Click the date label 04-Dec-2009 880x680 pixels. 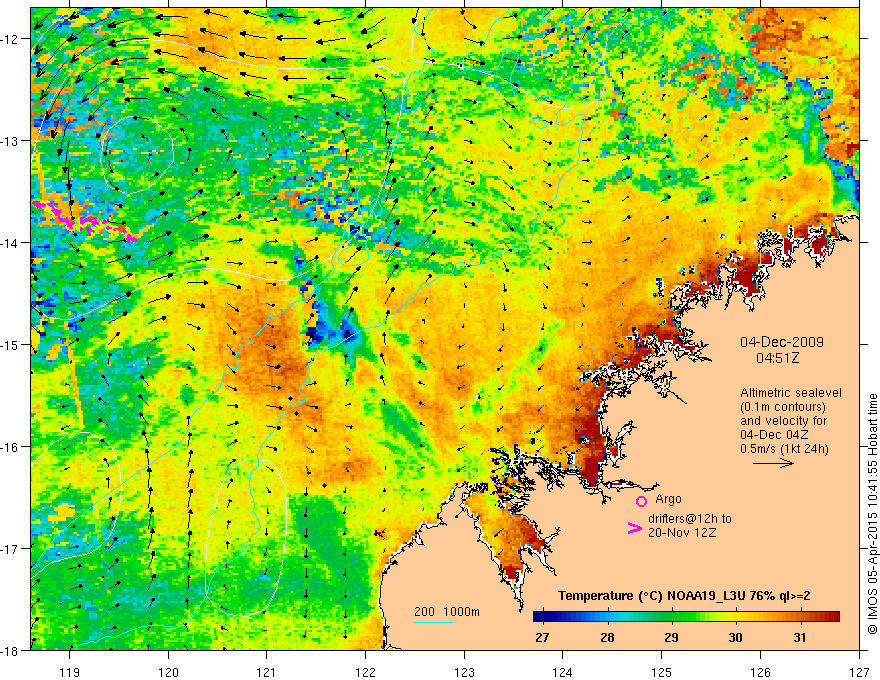click(x=782, y=342)
